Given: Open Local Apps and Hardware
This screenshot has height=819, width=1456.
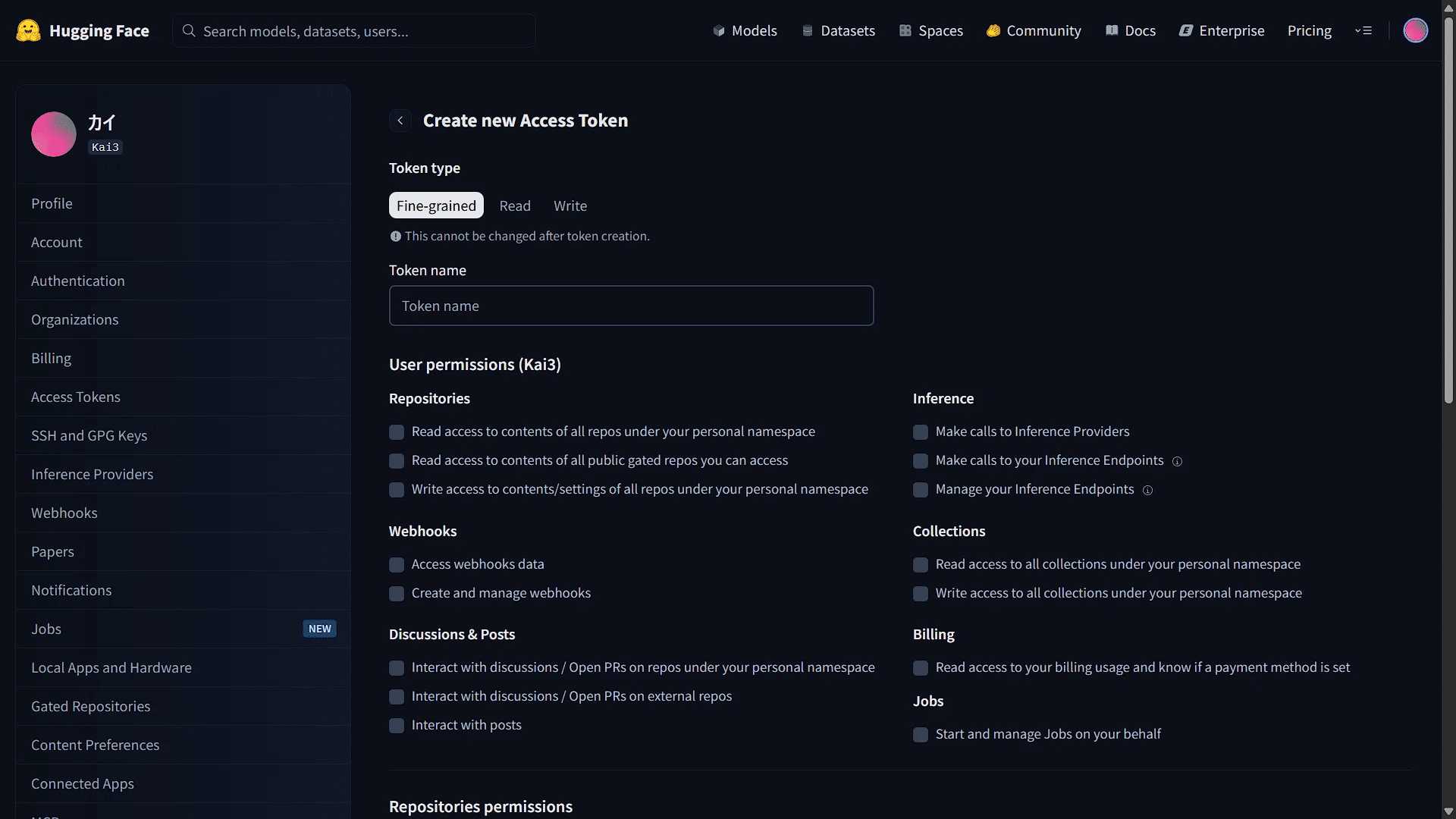Looking at the screenshot, I should pos(183,667).
